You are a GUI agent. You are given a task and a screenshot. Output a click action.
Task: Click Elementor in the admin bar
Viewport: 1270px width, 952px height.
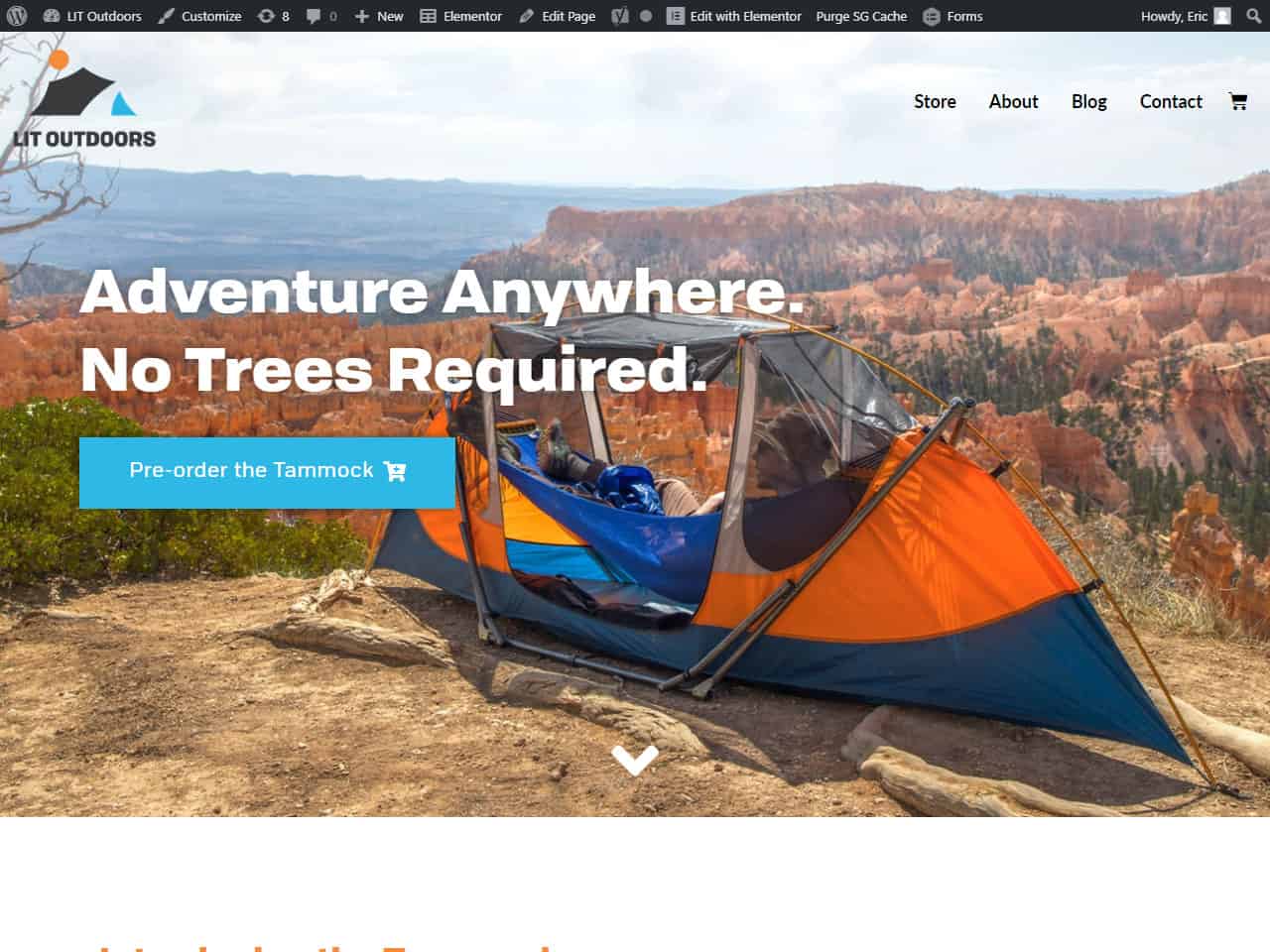point(460,16)
